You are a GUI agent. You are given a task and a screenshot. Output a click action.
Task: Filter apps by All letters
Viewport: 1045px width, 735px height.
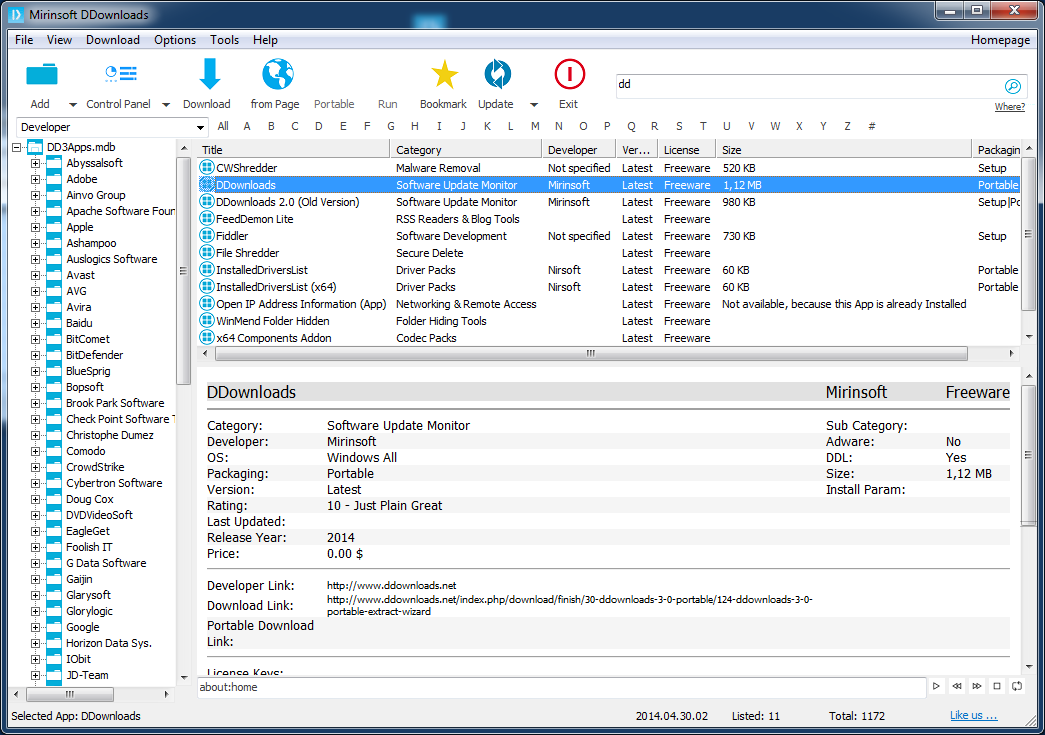223,126
